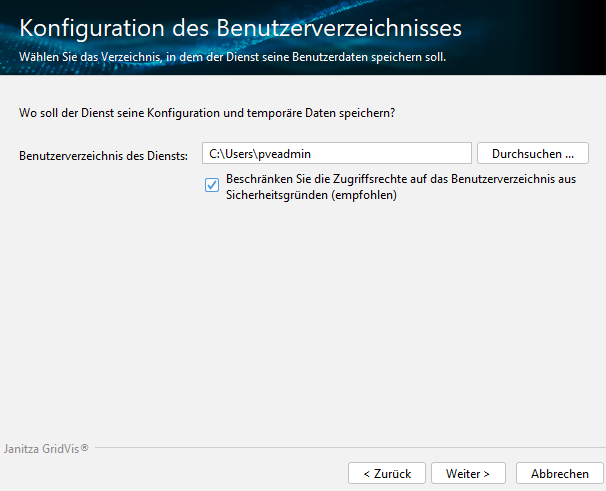Click the Janitza GridVis brand label
The width and height of the screenshot is (606, 491).
point(41,449)
